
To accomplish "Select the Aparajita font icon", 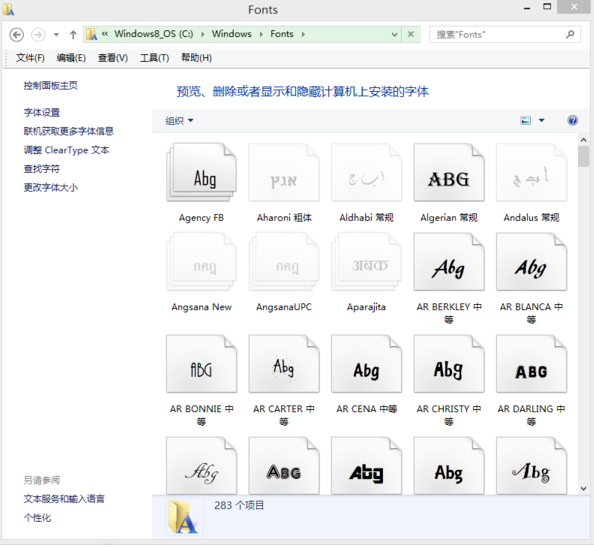I will (x=366, y=262).
